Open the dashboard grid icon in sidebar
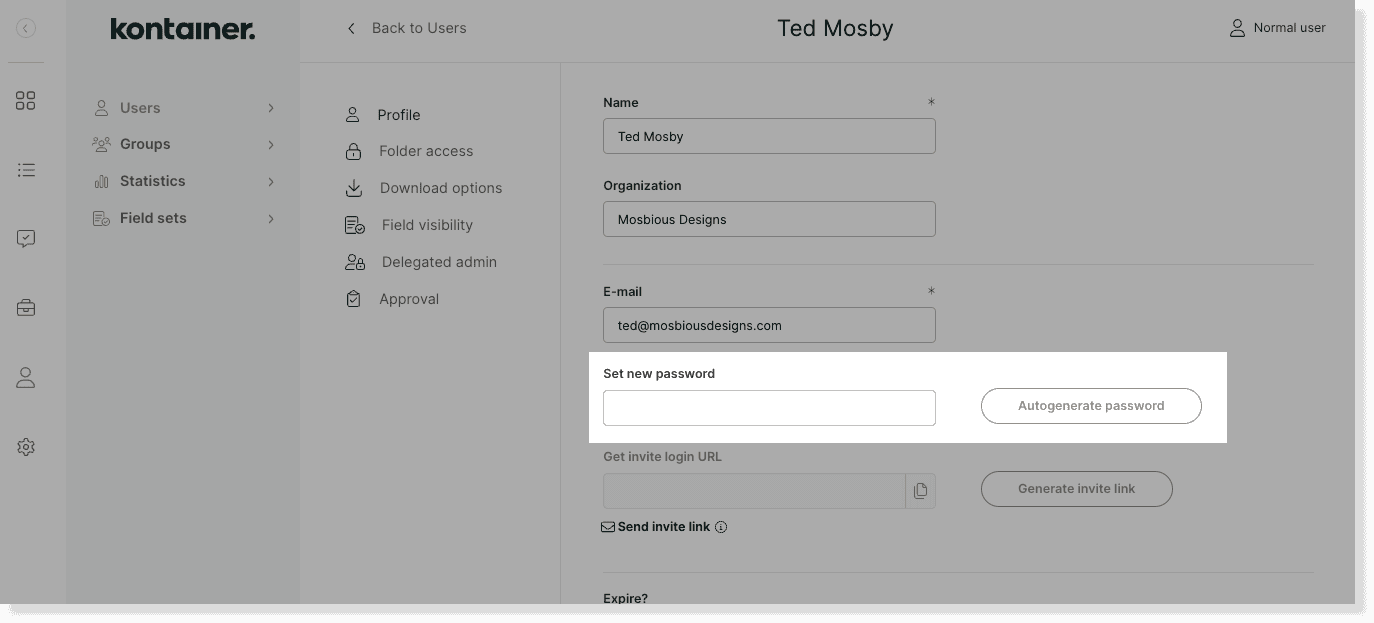 pos(26,100)
